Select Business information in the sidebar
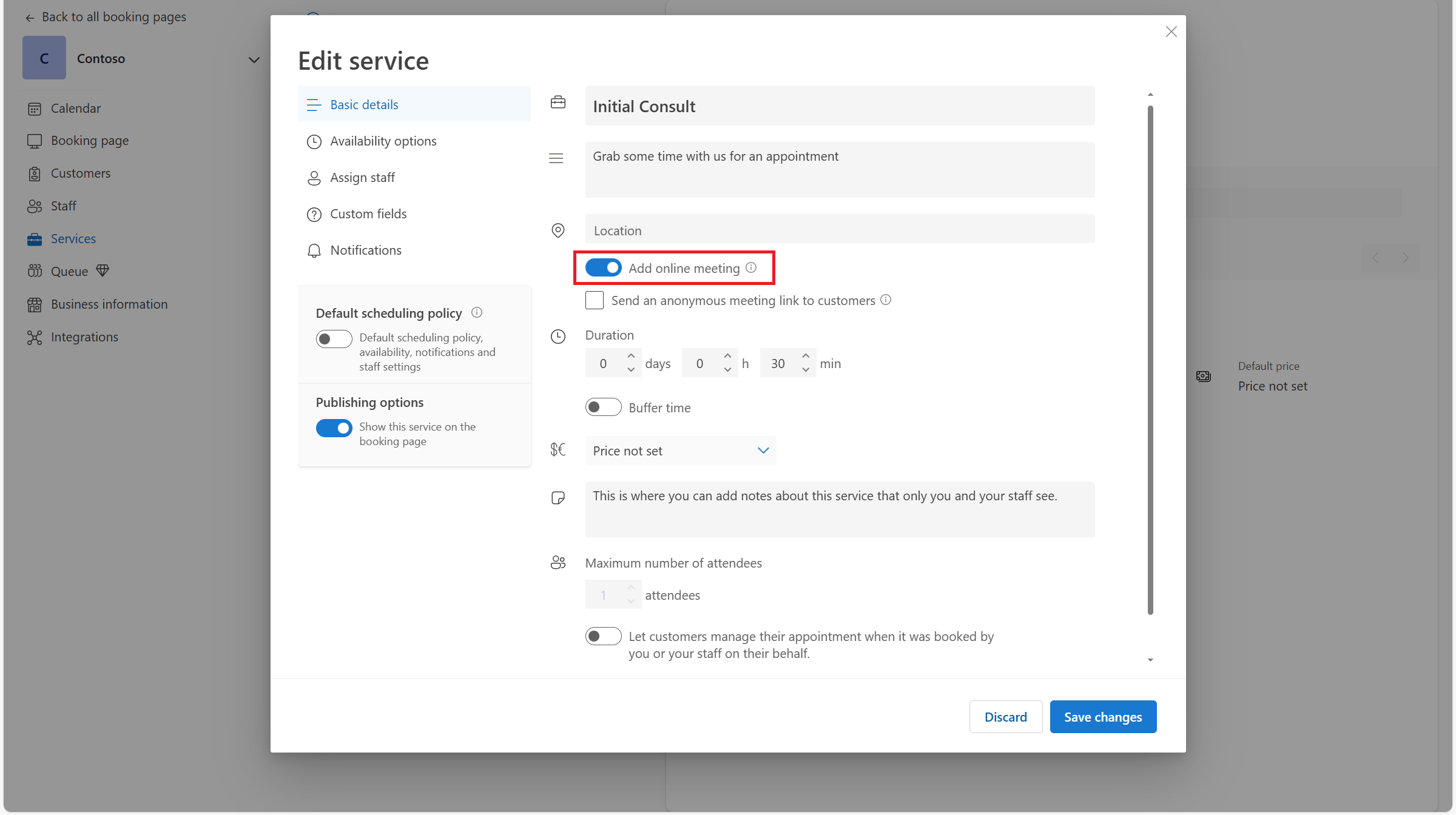 coord(109,304)
